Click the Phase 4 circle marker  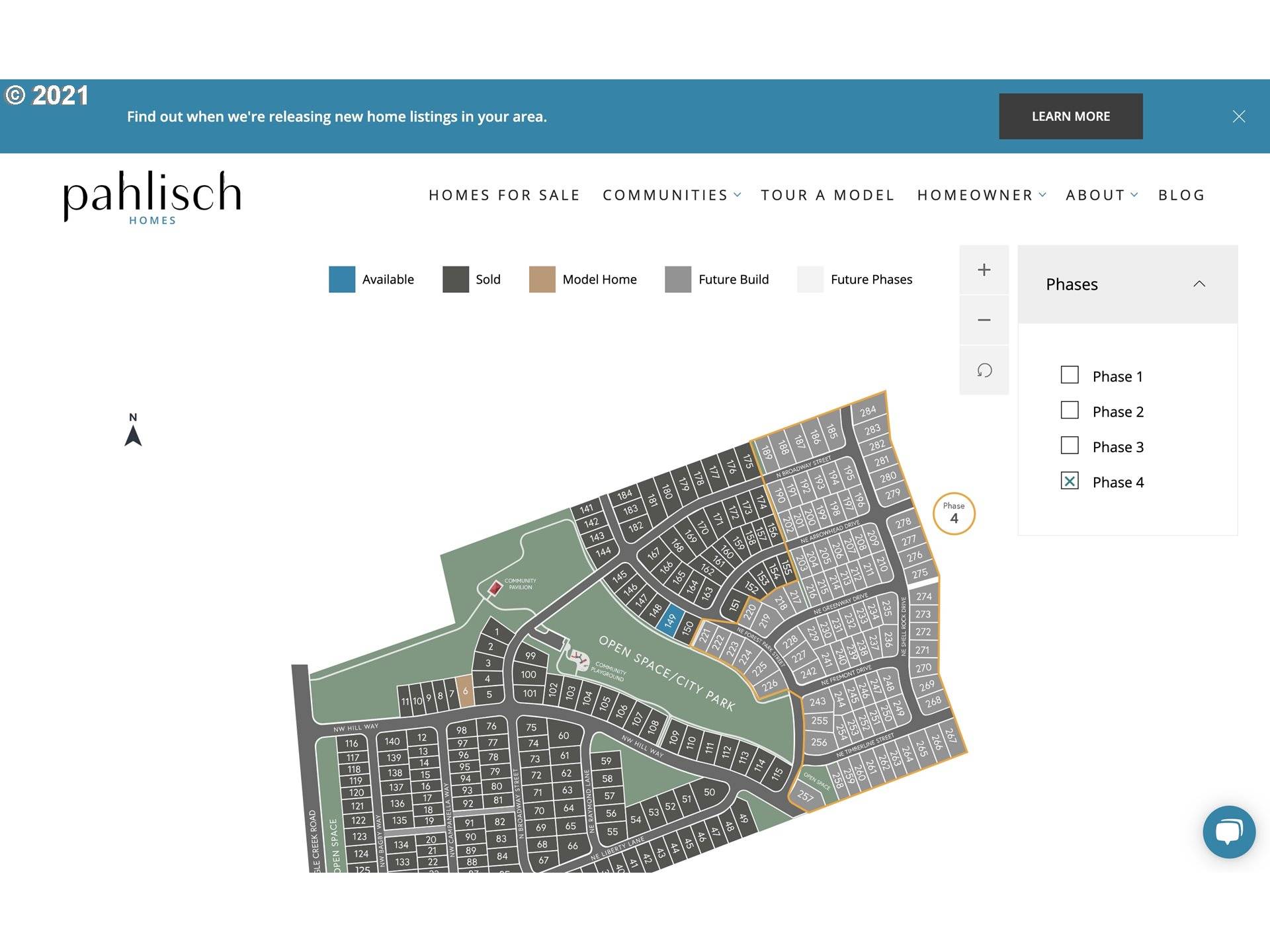coord(953,513)
